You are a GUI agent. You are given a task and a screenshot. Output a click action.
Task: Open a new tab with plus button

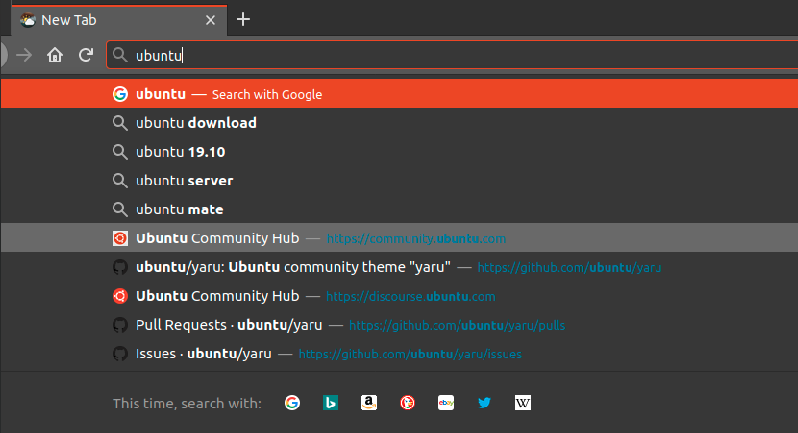pyautogui.click(x=243, y=19)
